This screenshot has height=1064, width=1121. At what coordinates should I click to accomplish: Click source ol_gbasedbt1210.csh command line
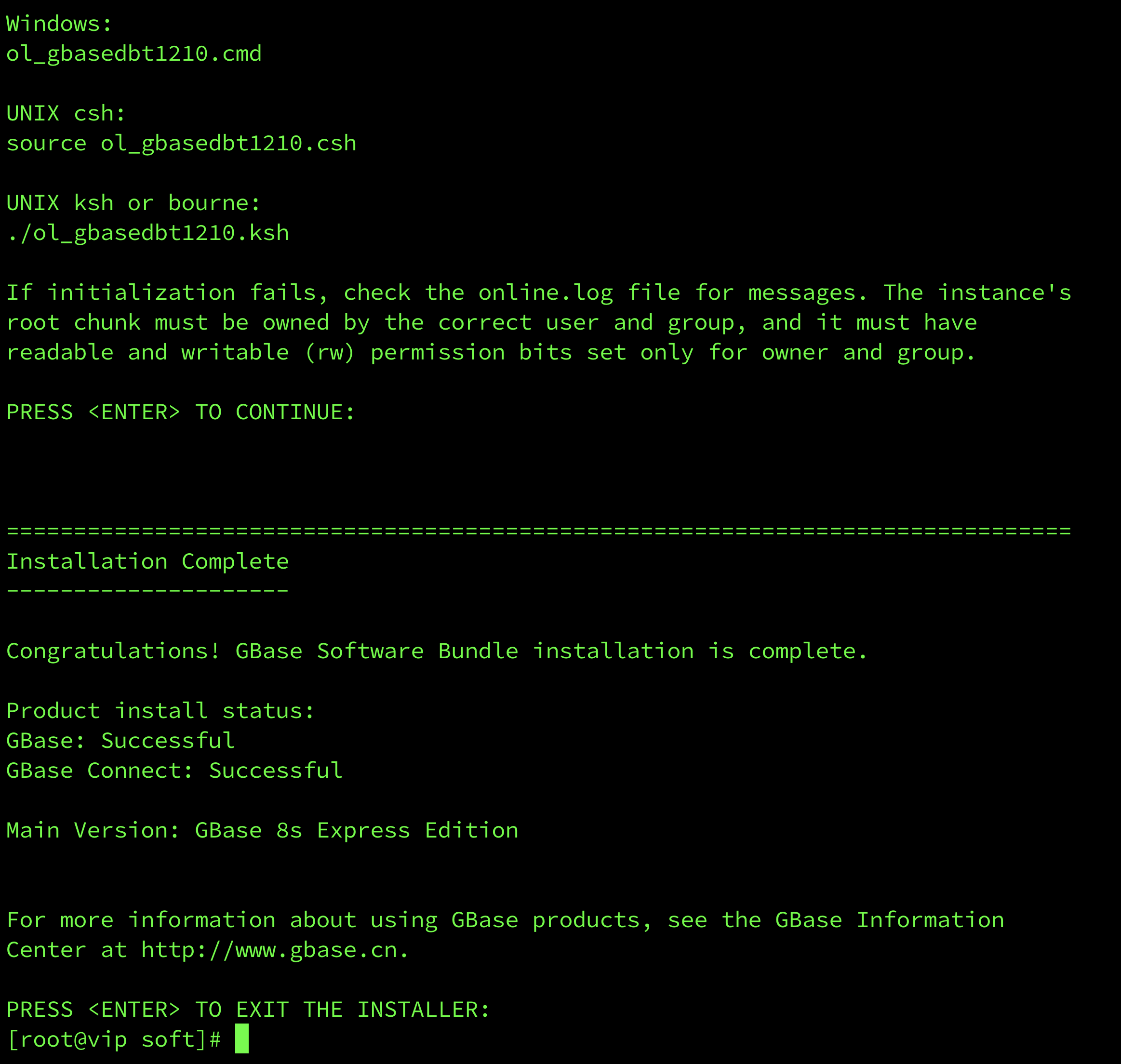182,143
